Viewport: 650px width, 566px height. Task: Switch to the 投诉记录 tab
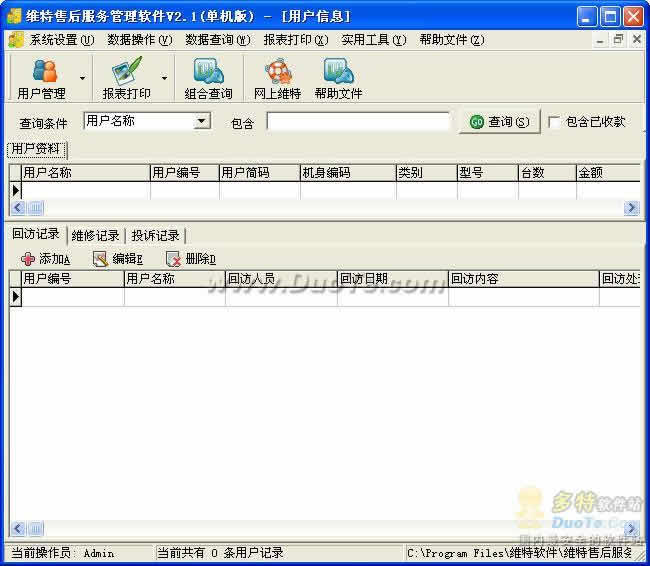tap(155, 236)
